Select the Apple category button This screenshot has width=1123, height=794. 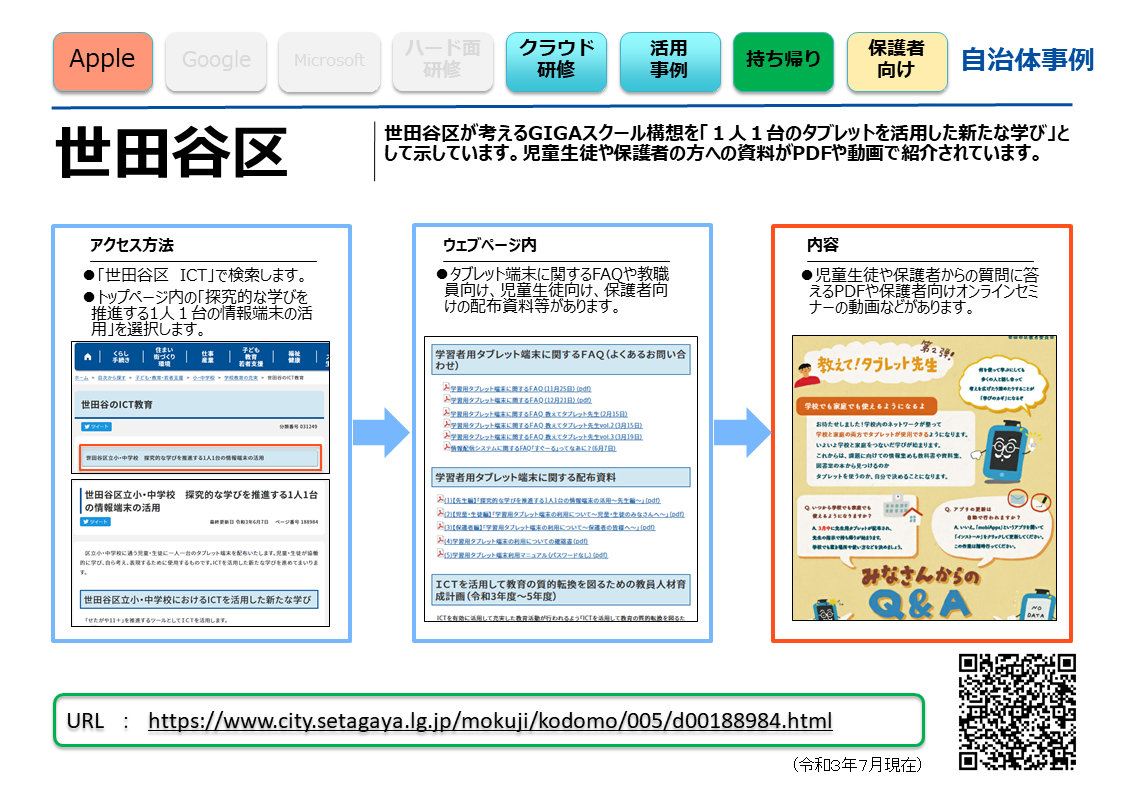102,61
